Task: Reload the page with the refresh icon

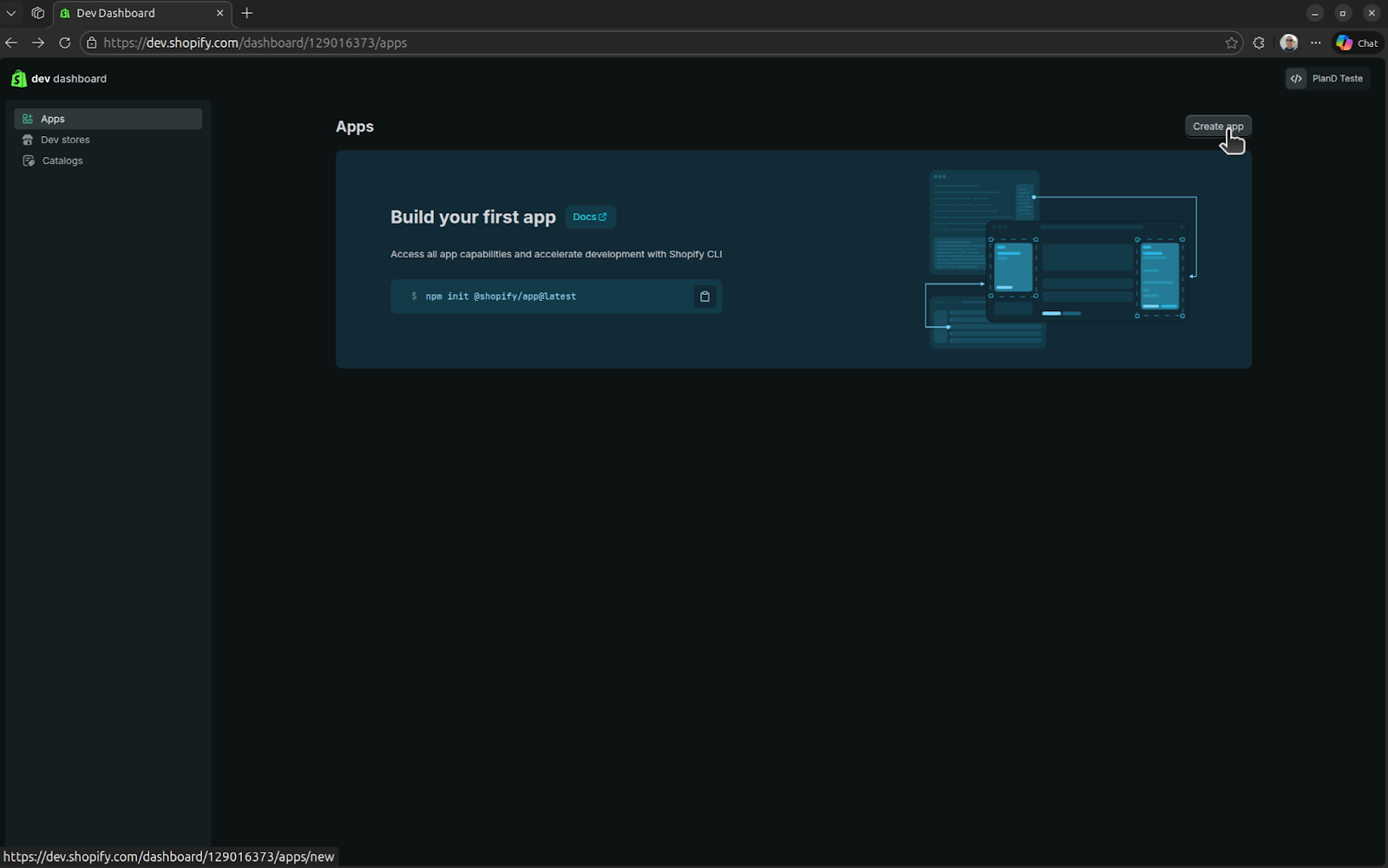Action: (64, 42)
